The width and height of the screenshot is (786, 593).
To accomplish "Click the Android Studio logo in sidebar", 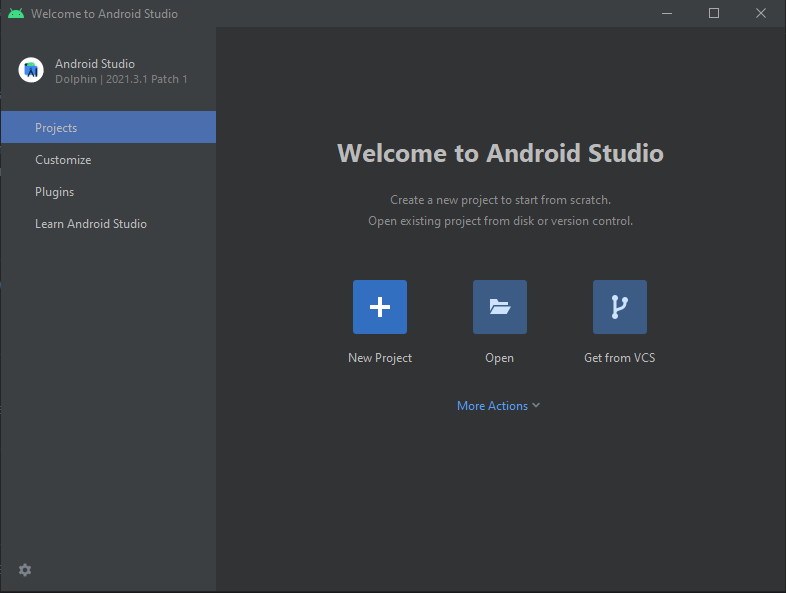I will (x=31, y=70).
